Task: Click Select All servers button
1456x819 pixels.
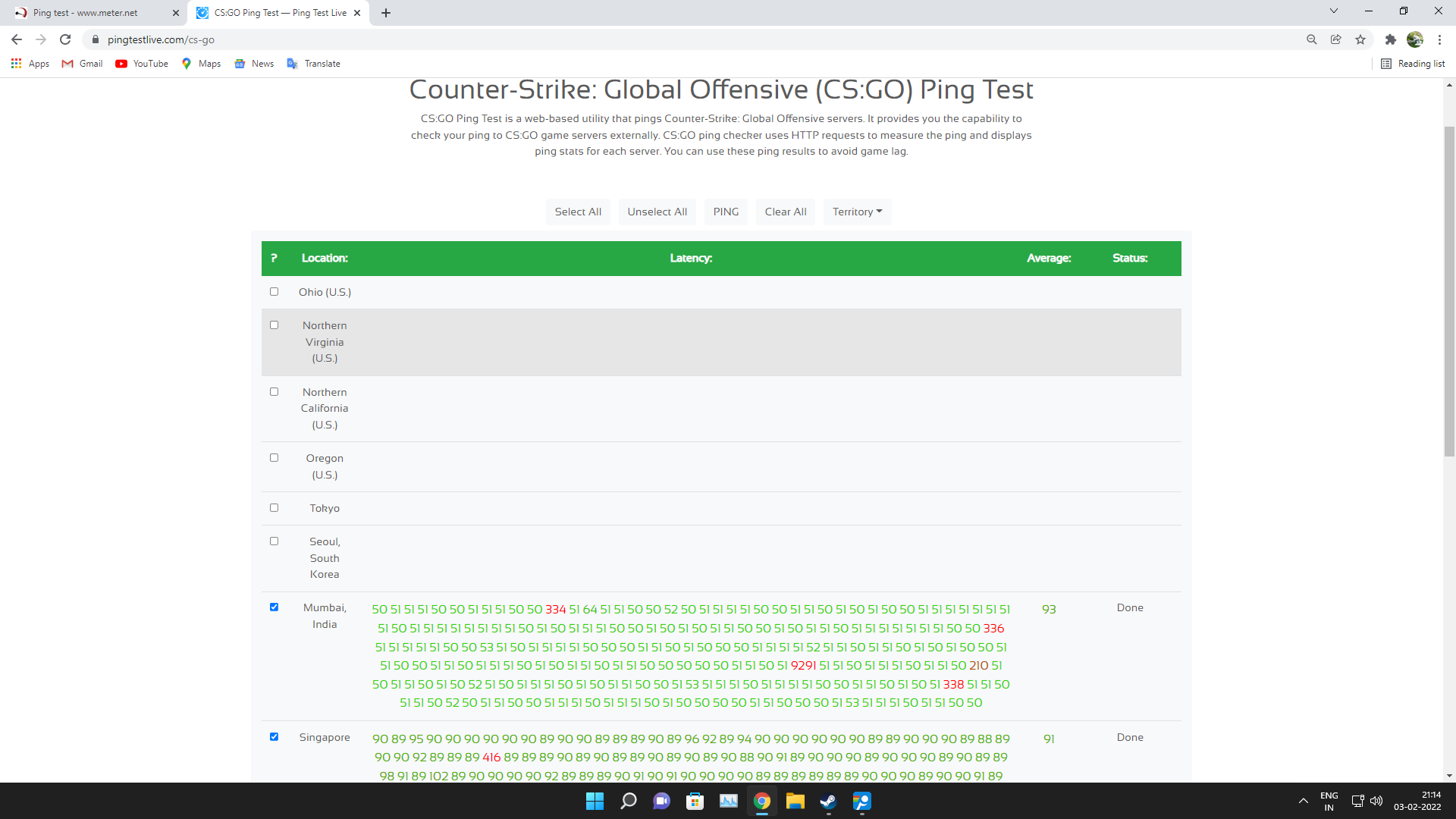Action: (x=578, y=212)
